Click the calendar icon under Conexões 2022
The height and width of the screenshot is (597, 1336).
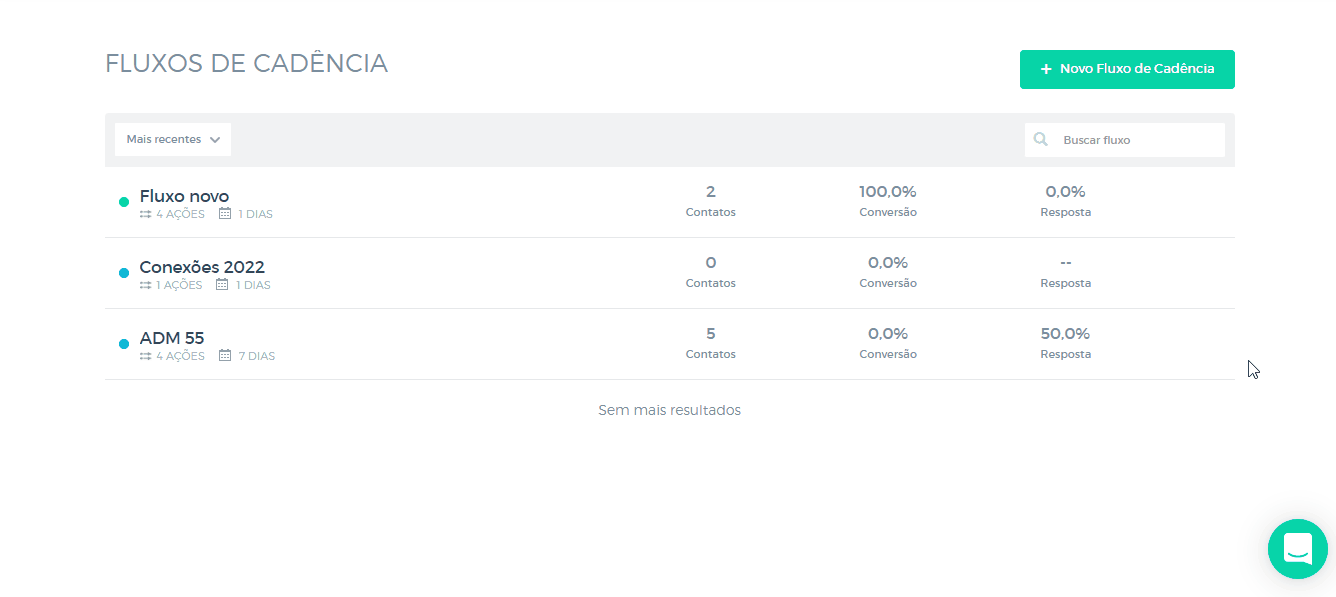(x=222, y=285)
